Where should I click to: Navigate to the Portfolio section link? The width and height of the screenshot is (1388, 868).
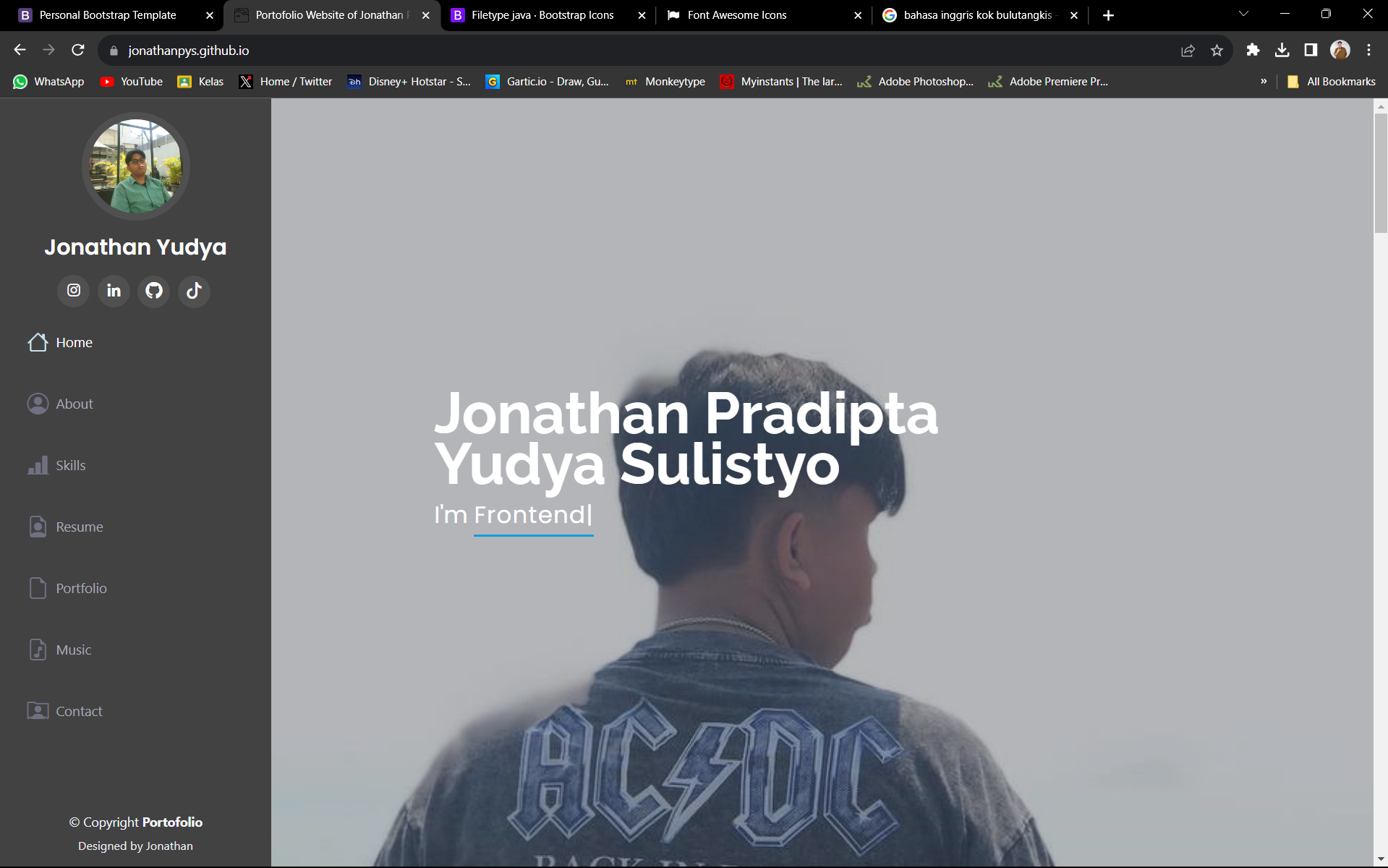[x=82, y=588]
